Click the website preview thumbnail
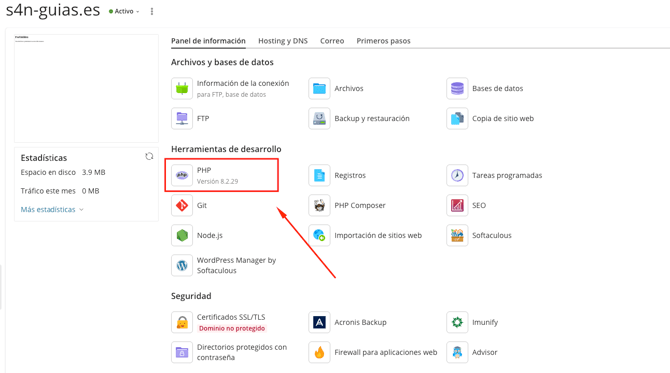The width and height of the screenshot is (670, 373). [86, 88]
